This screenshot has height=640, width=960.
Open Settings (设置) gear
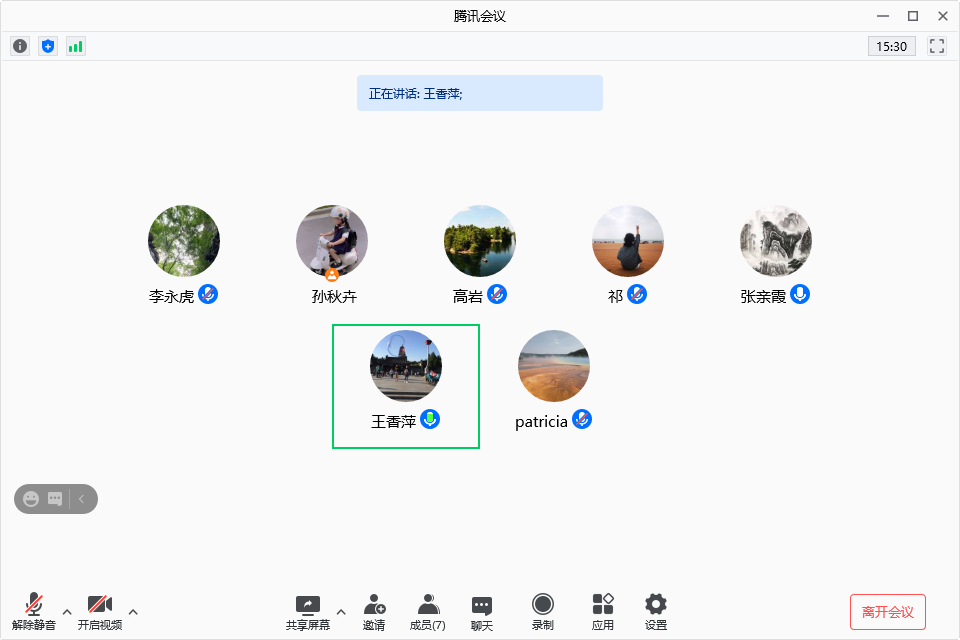(x=655, y=610)
